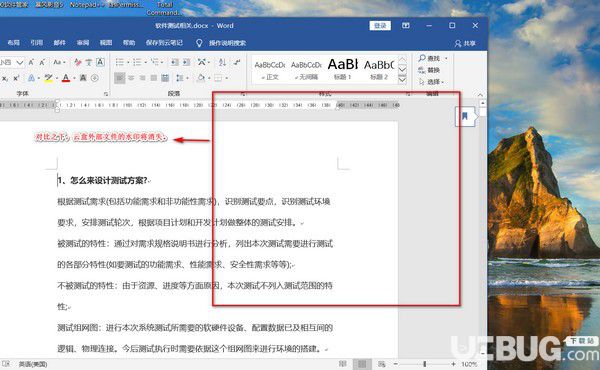Image resolution: width=600 pixels, height=370 pixels.
Task: Sort paragraph text ascending
Action: coord(222,62)
